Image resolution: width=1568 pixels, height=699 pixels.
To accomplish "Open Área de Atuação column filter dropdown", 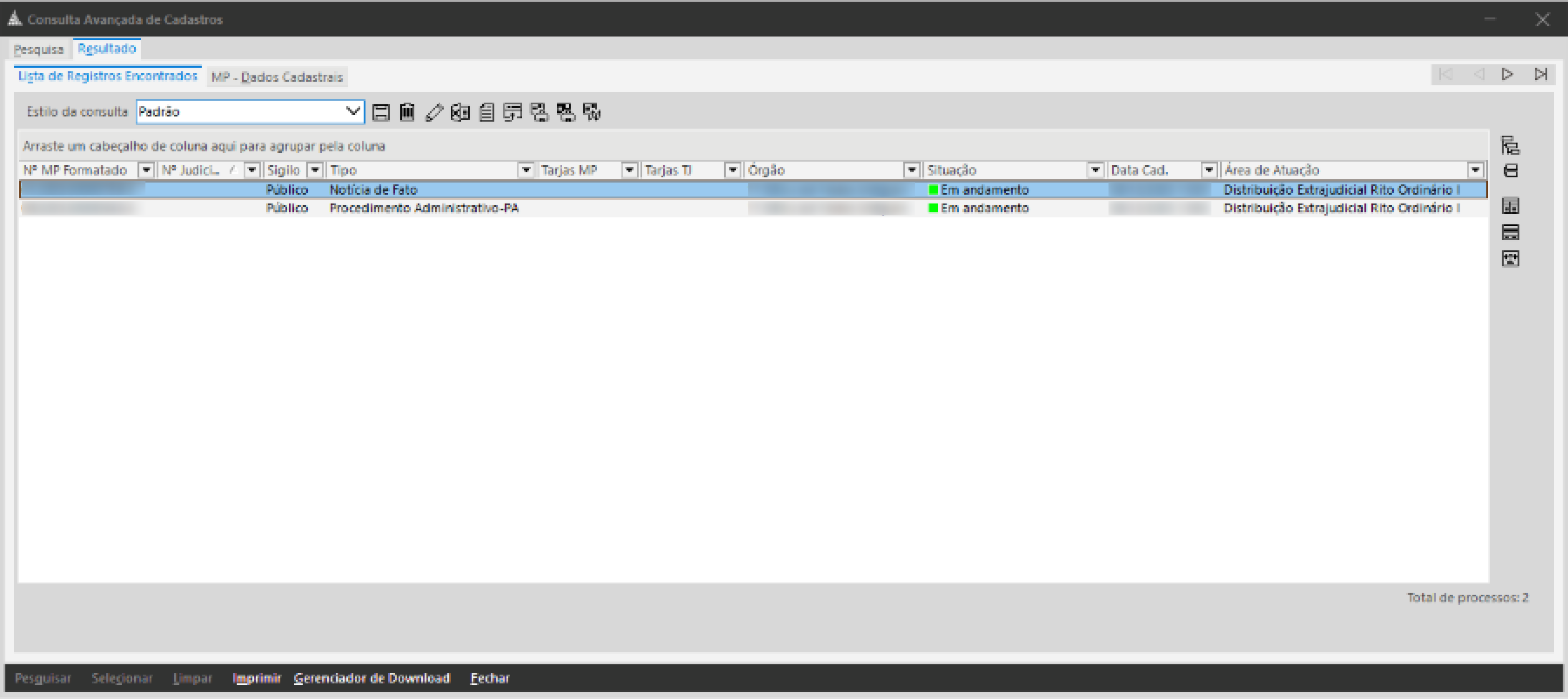I will click(x=1475, y=170).
